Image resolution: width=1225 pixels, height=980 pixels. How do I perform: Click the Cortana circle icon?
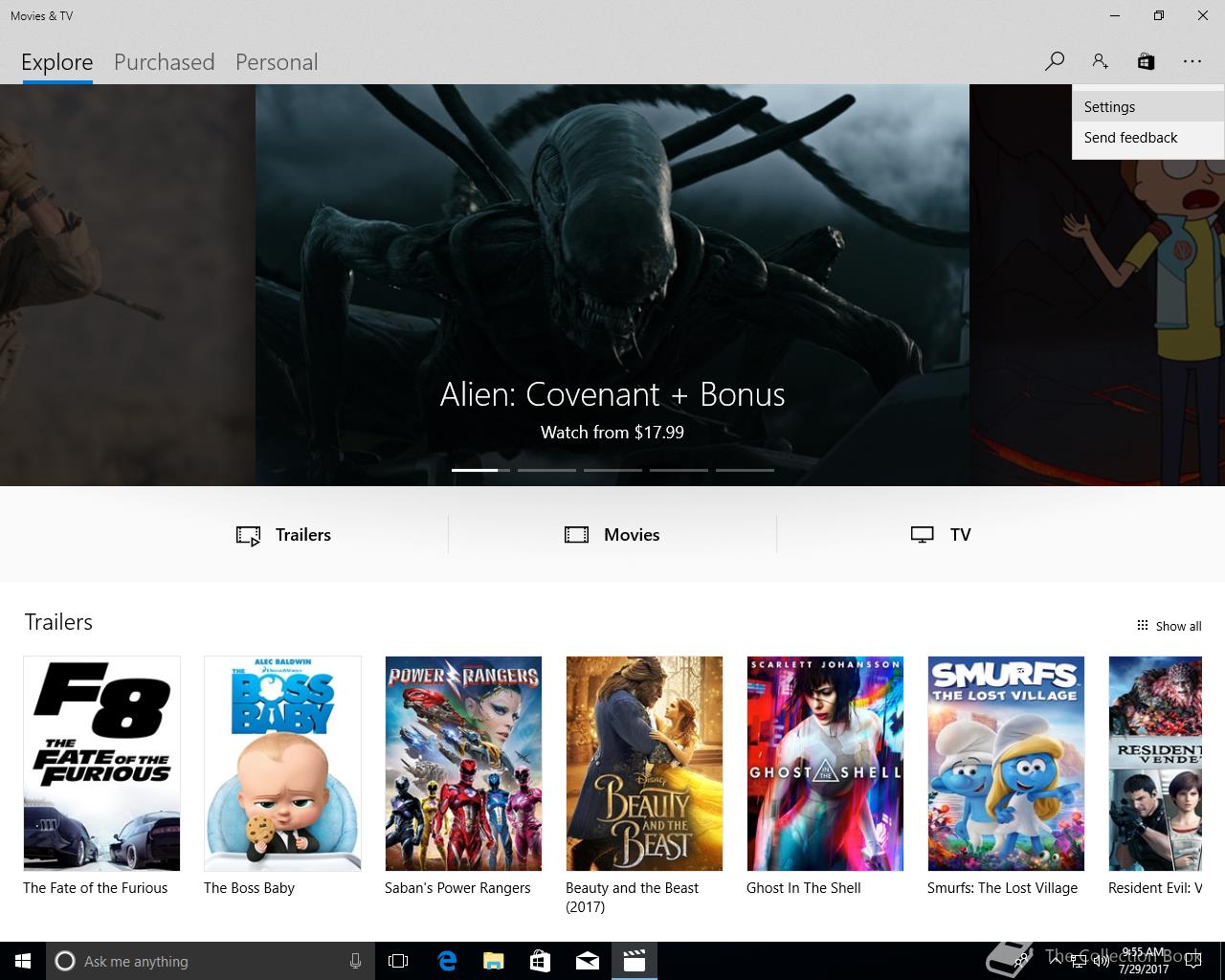65,961
